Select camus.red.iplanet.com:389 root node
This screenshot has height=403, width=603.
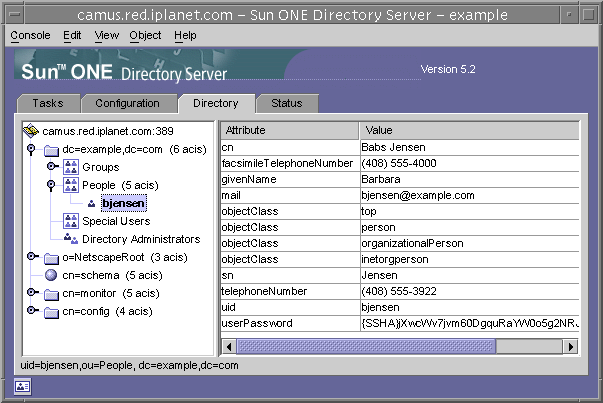click(108, 131)
